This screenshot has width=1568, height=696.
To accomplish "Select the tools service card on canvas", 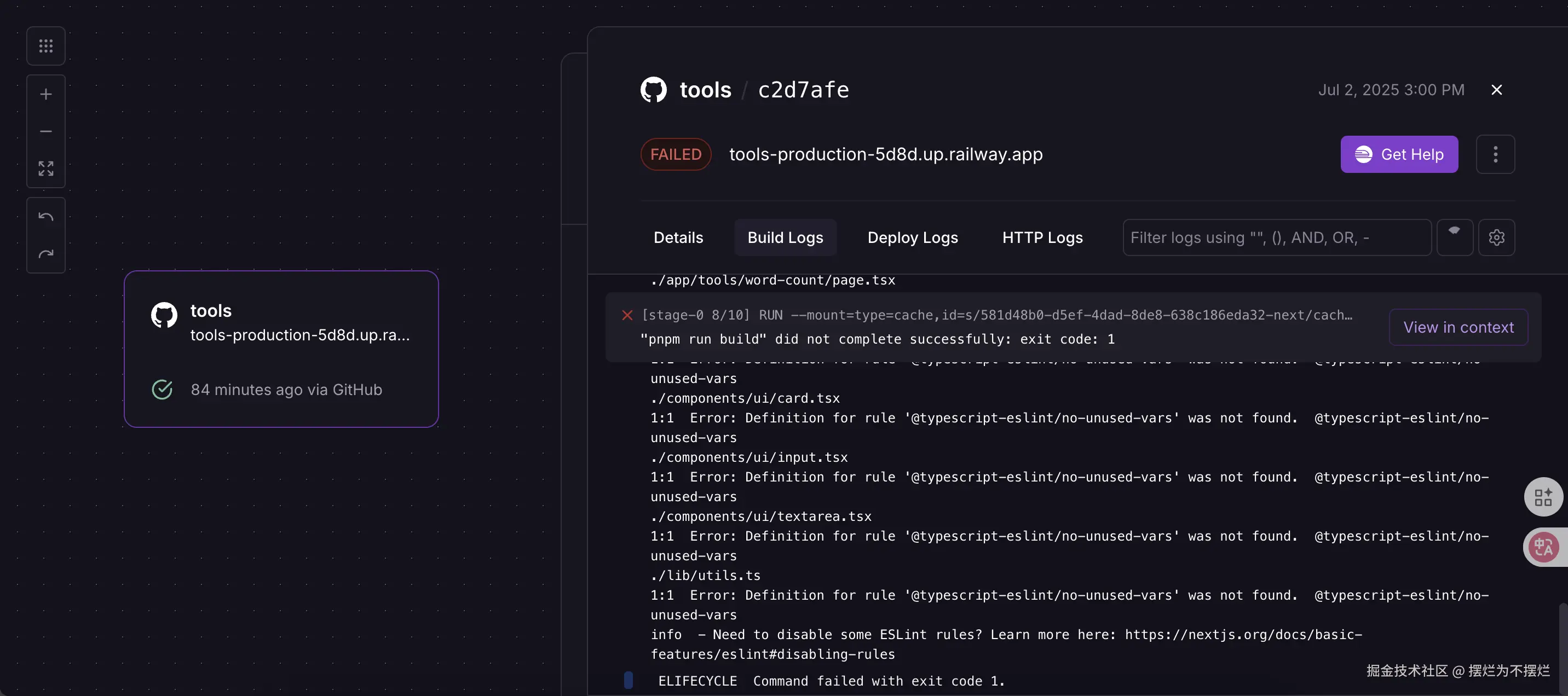I will point(281,349).
